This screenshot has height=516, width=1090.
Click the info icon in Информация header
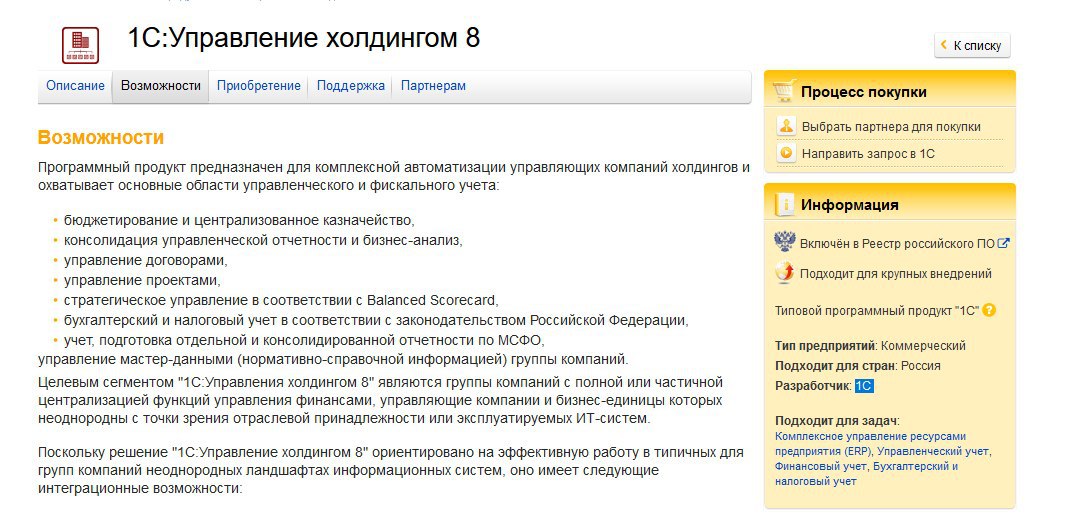point(784,204)
